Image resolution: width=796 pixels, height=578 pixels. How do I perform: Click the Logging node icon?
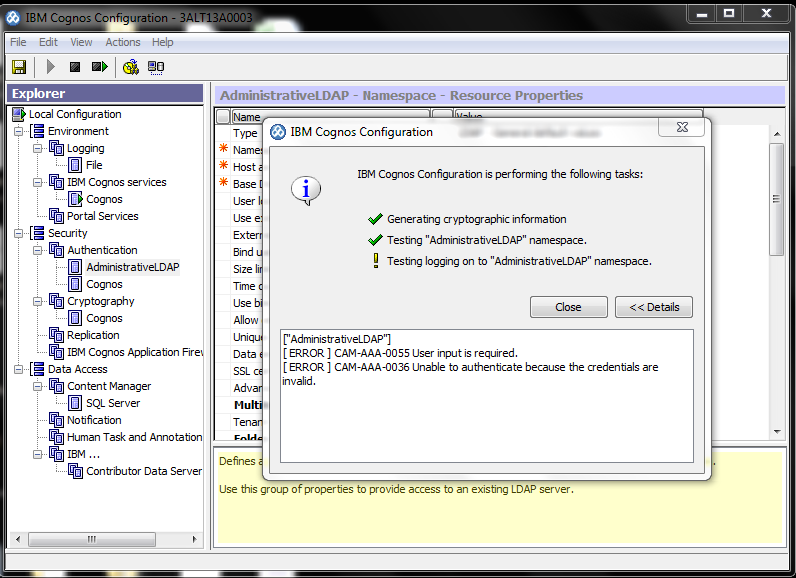56,148
